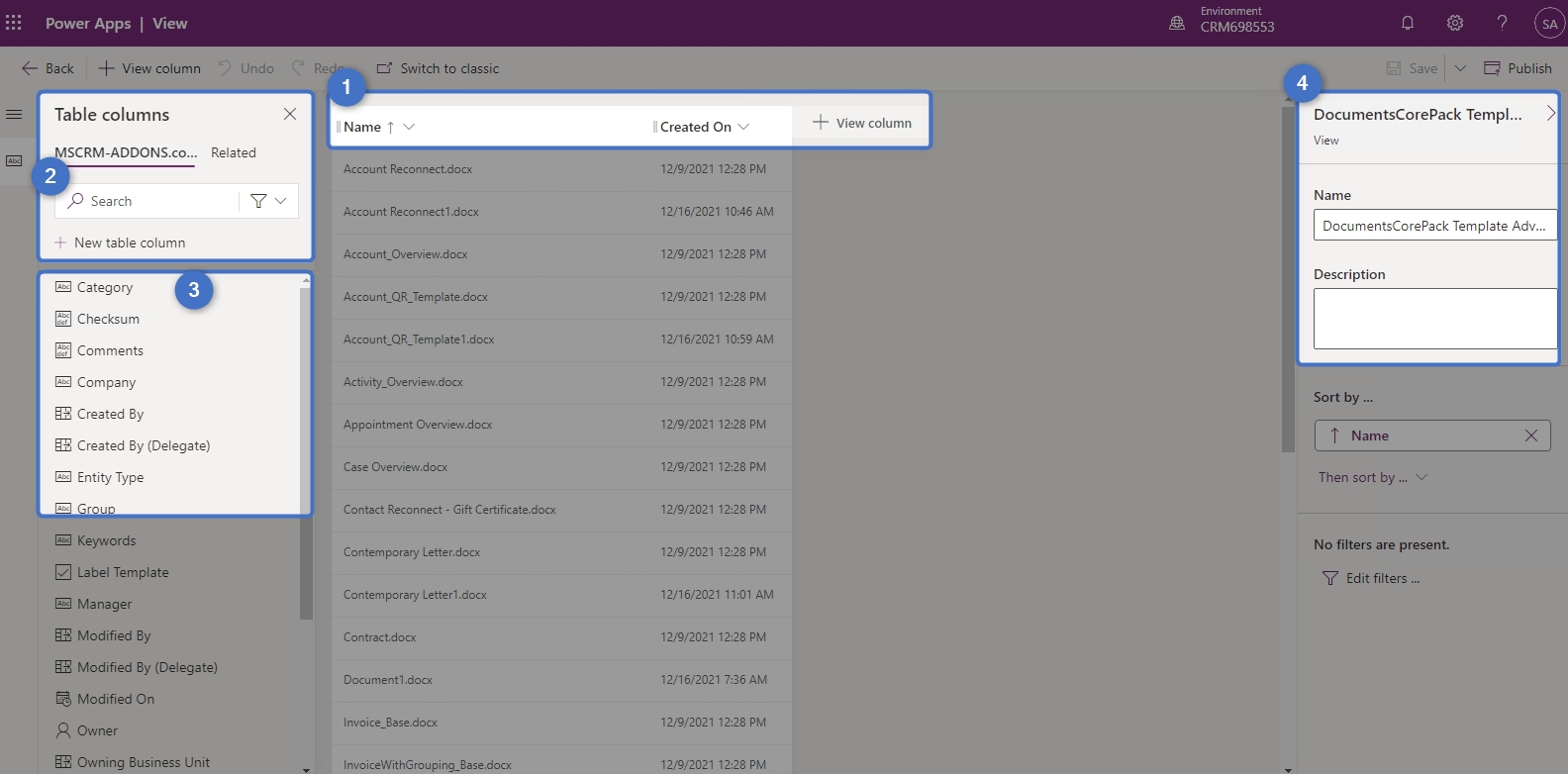Open the Created On column header dropdown

743,127
